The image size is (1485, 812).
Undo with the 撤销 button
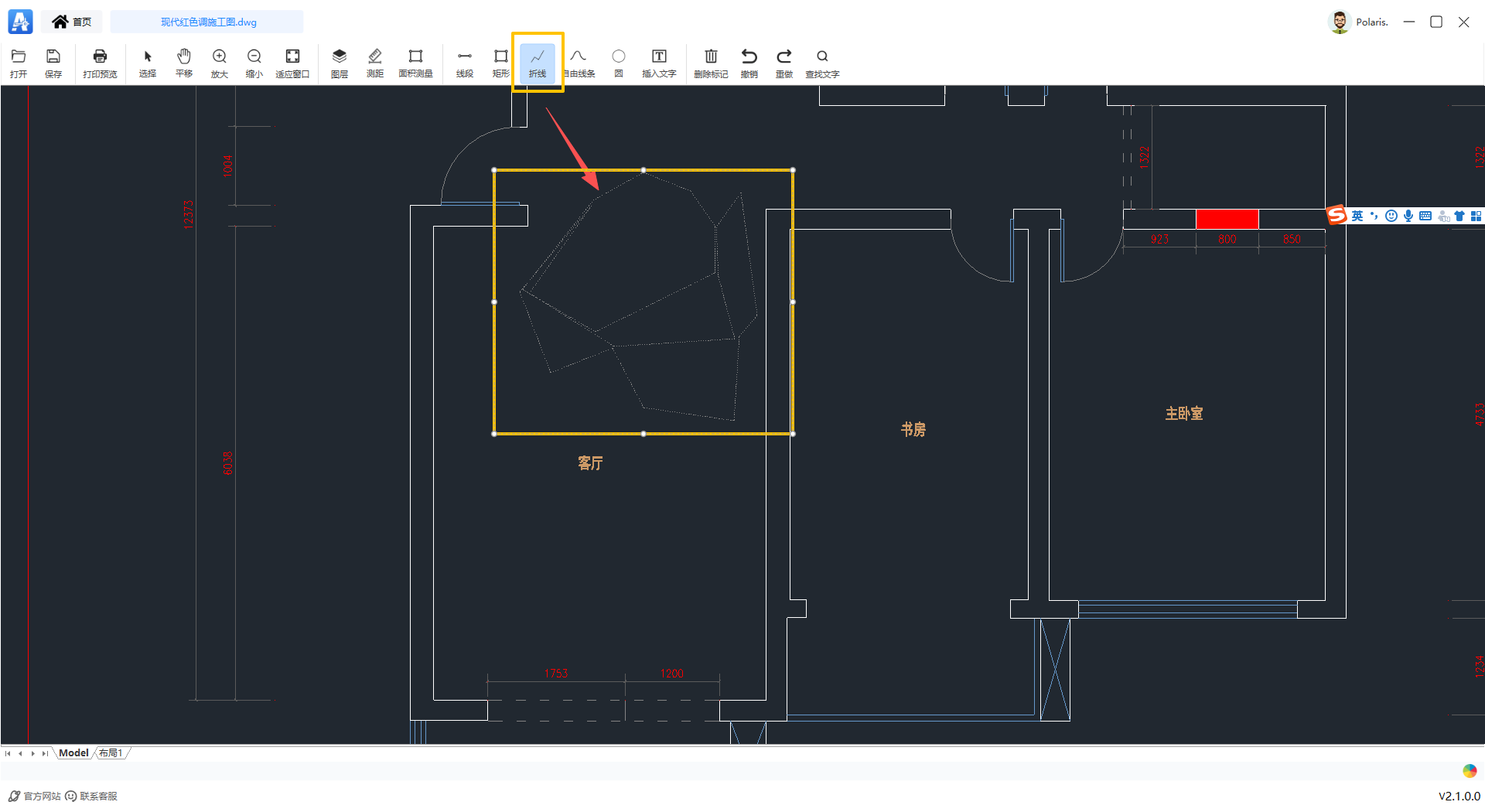coord(749,63)
